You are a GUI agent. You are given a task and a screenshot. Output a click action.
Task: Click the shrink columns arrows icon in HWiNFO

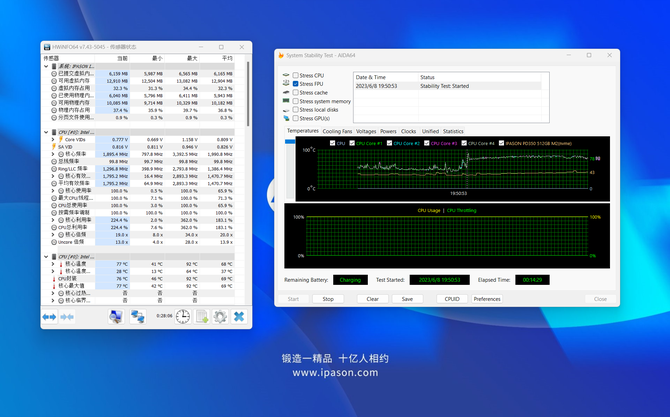tap(67, 317)
